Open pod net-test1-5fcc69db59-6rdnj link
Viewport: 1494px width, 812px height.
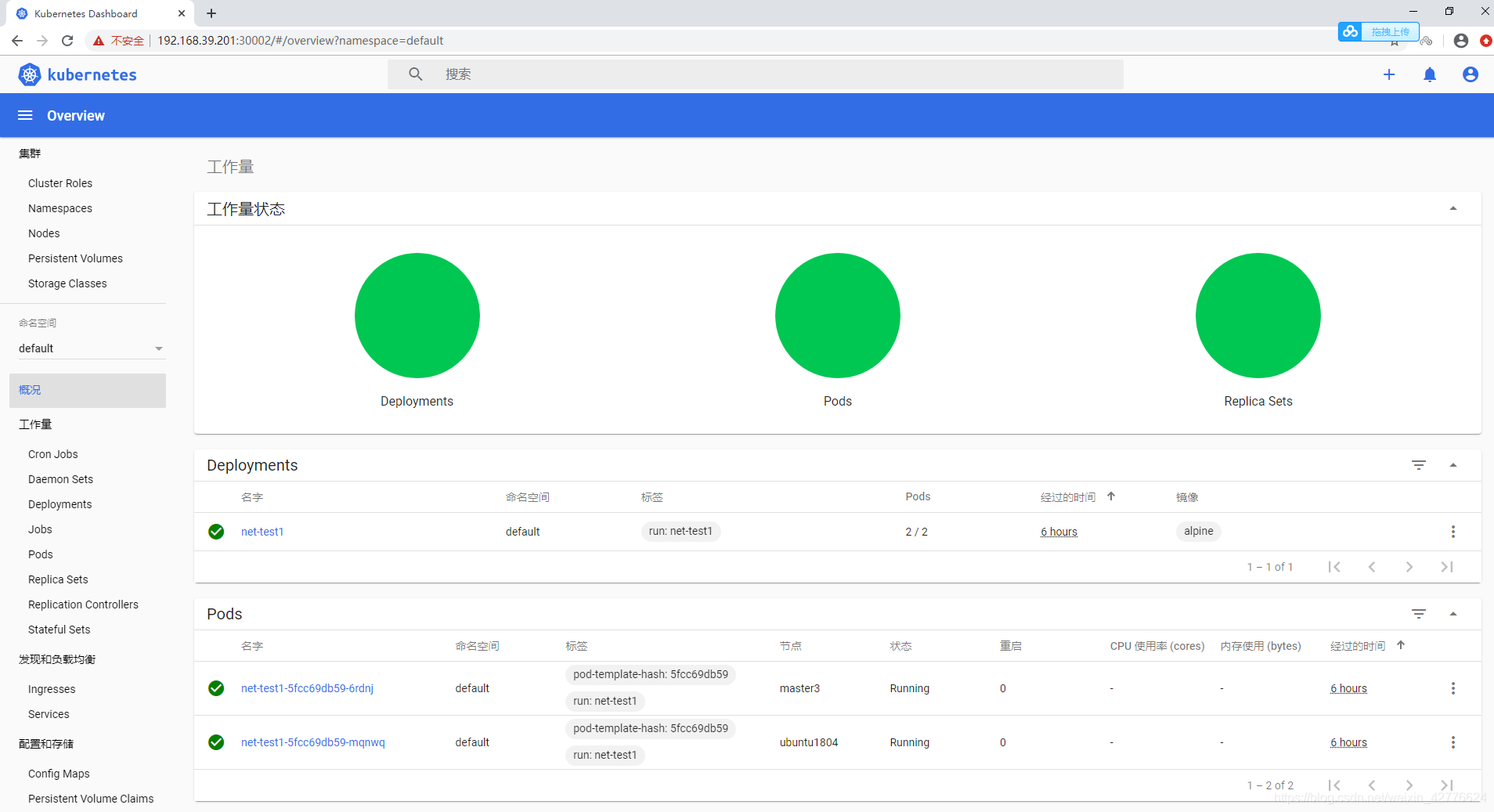pyautogui.click(x=307, y=688)
